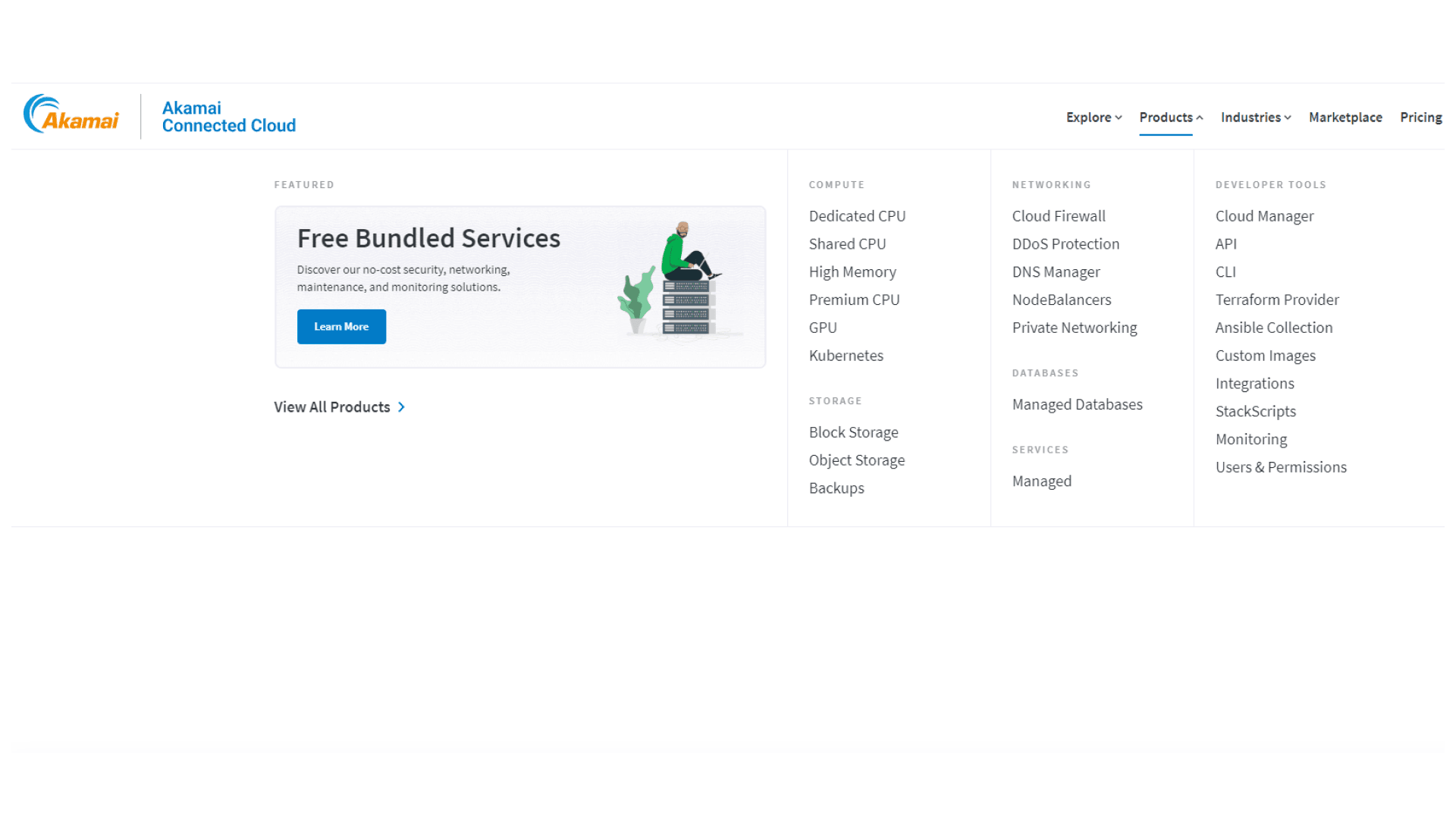Open Cloud Manager

tap(1264, 216)
